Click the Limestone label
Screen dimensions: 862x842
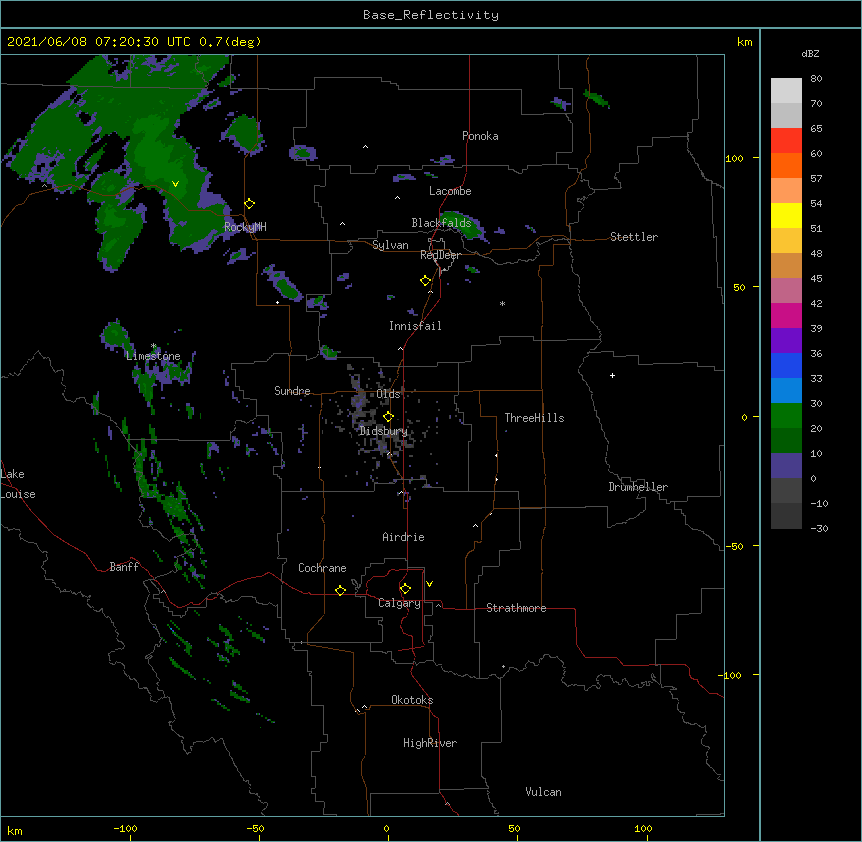point(153,356)
